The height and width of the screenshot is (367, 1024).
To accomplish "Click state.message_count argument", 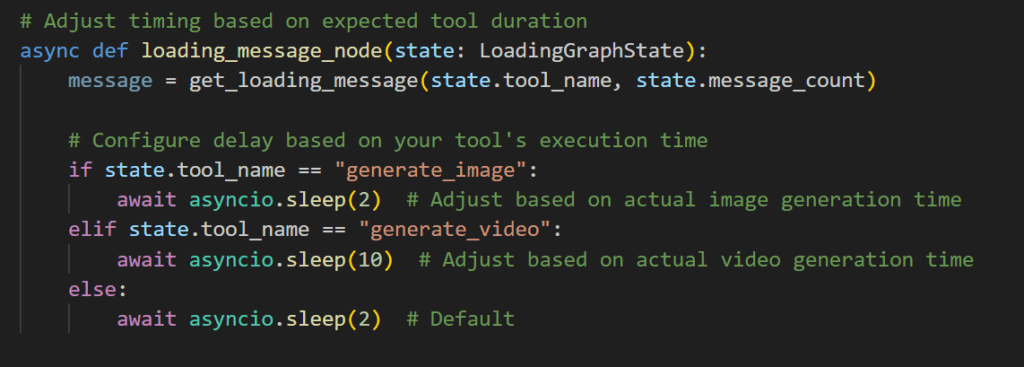I will tap(749, 81).
